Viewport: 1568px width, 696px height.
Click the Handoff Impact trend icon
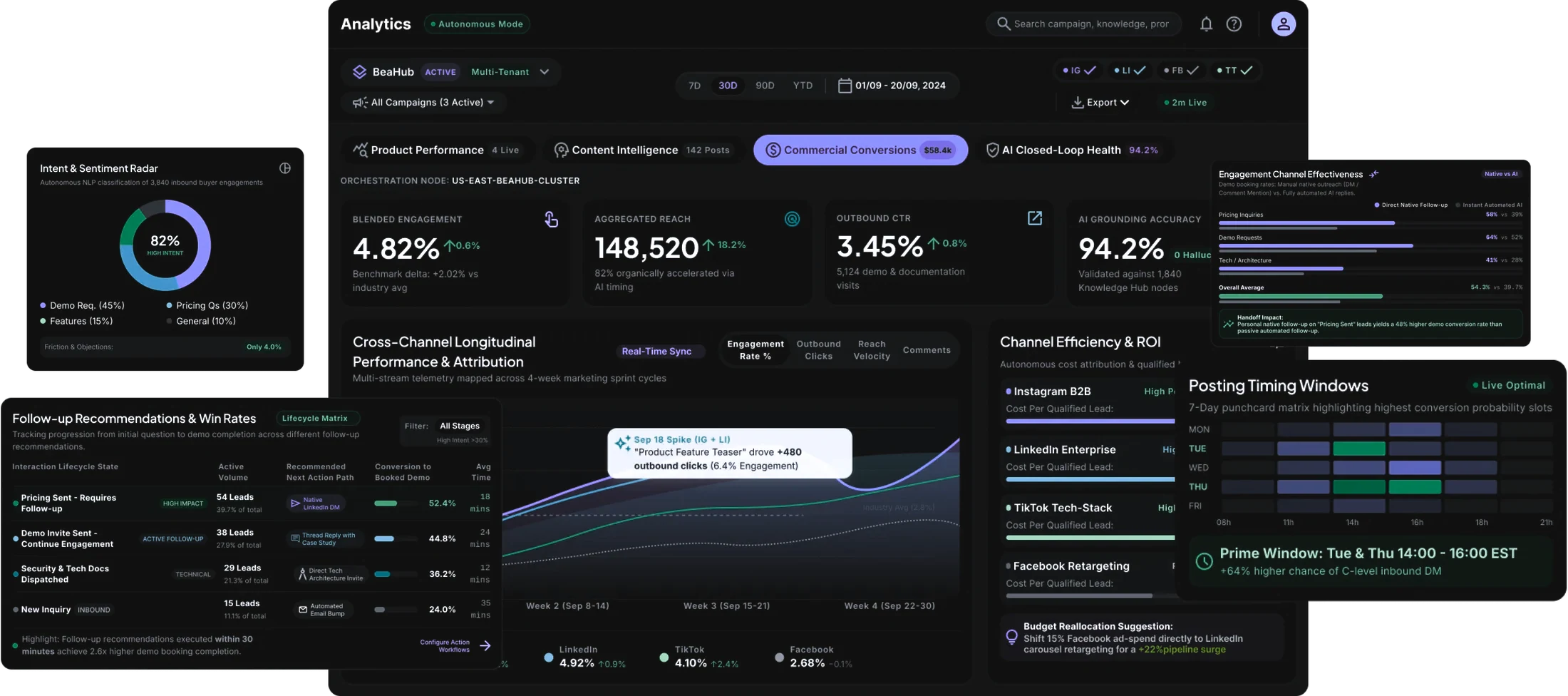coord(1228,324)
